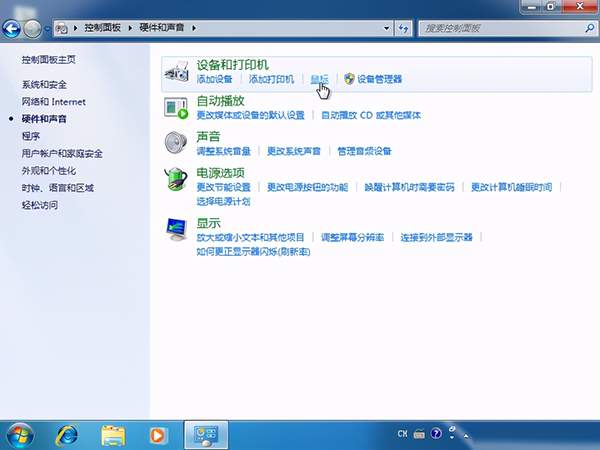Open the 声音 heading

[208, 136]
